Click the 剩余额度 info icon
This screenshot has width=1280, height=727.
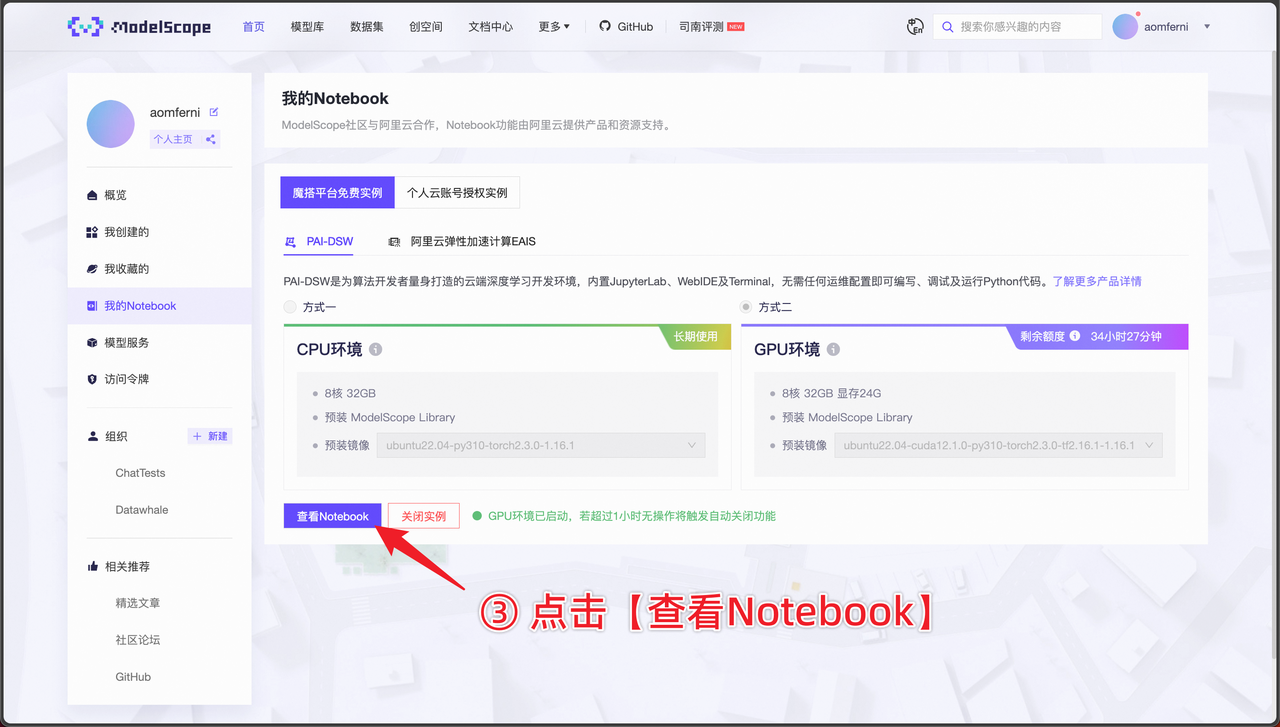[x=1075, y=336]
